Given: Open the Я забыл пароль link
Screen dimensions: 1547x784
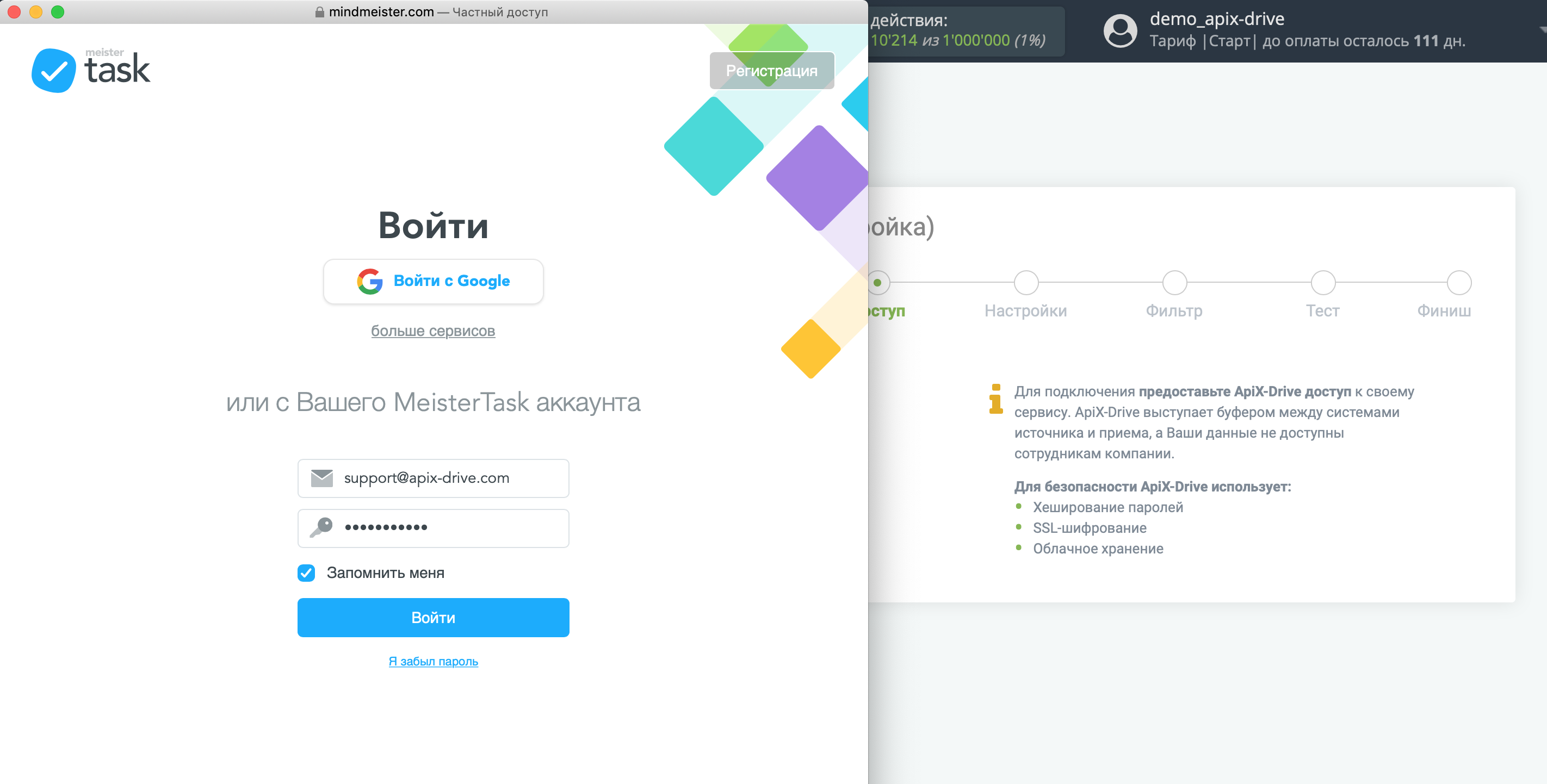Looking at the screenshot, I should point(434,661).
